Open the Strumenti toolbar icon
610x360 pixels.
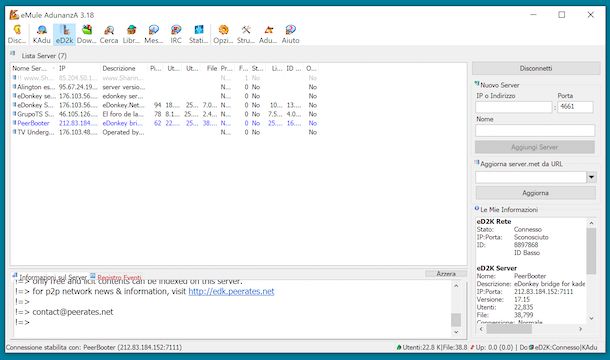point(246,34)
